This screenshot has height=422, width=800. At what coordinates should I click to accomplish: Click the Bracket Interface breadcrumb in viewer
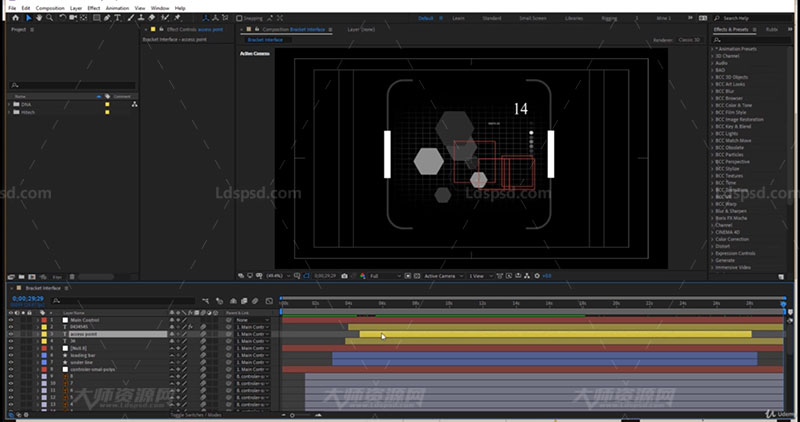[x=265, y=40]
